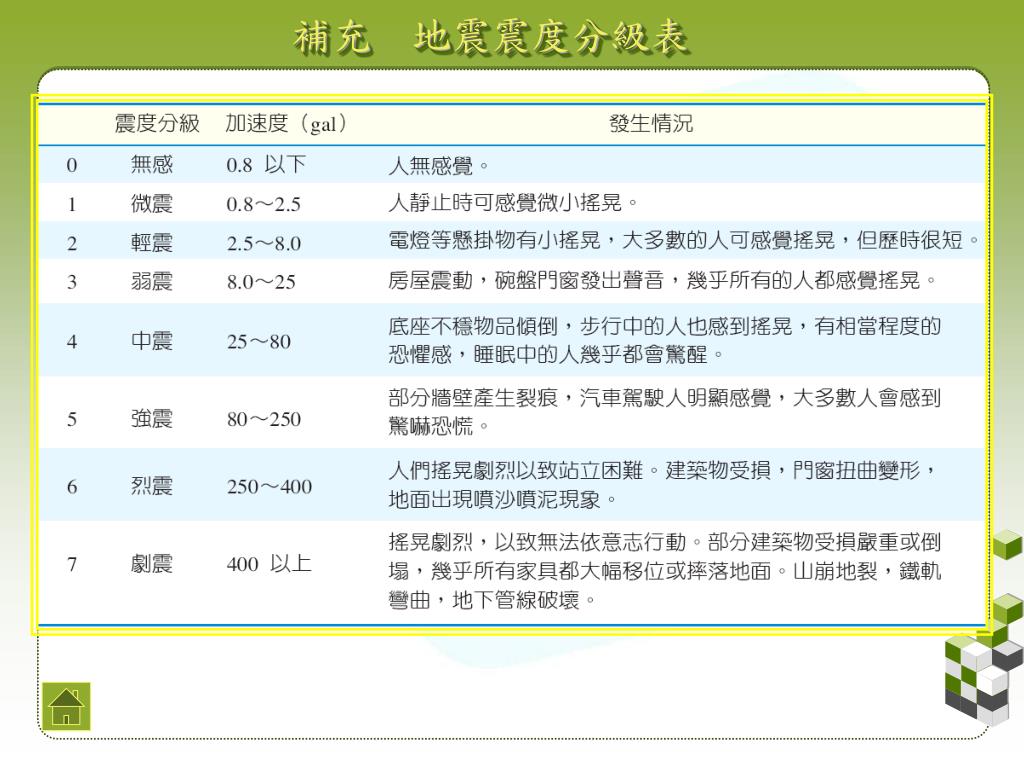Click the level name 強震
Screen dimensions: 1024x768
click(x=152, y=419)
